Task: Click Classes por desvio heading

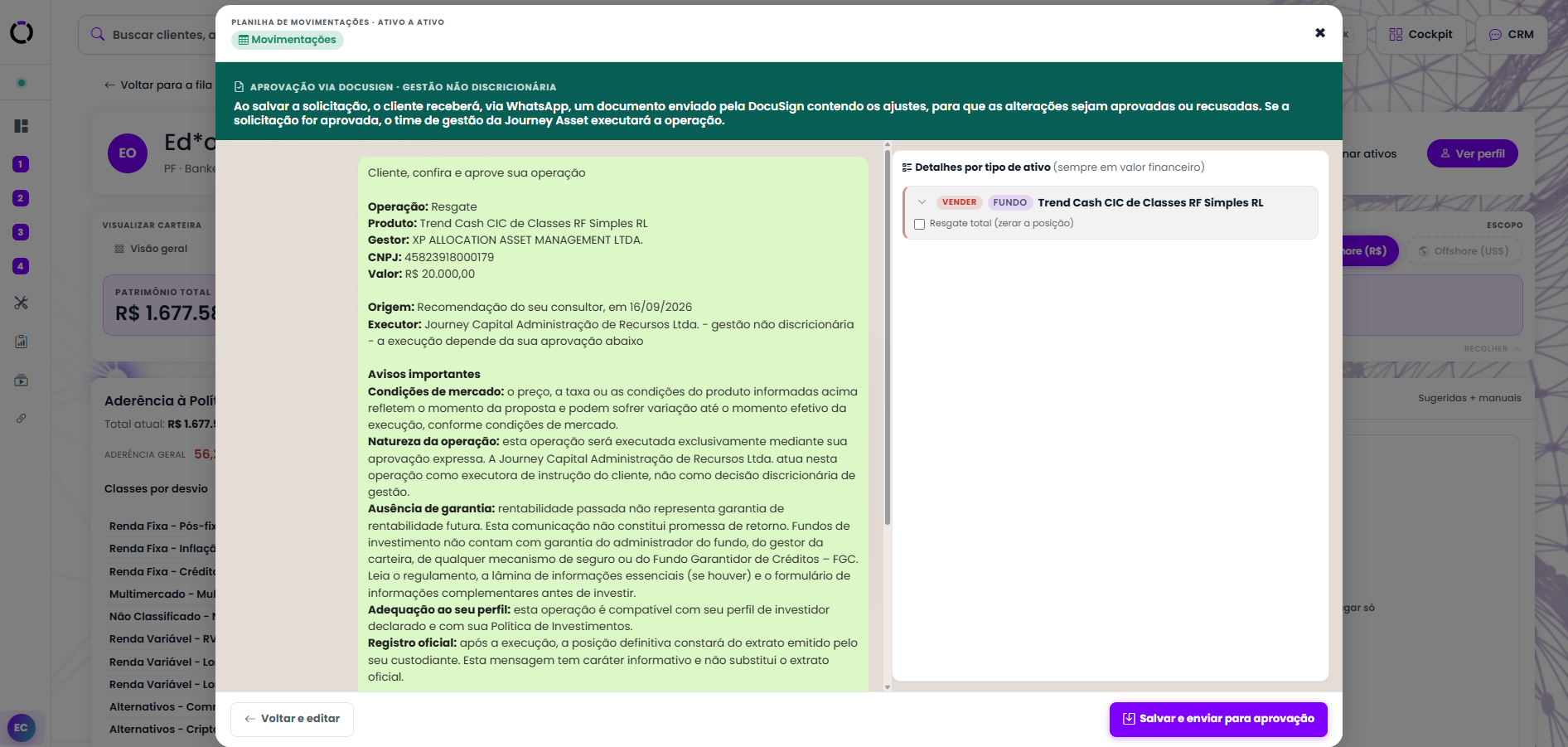Action: click(156, 489)
